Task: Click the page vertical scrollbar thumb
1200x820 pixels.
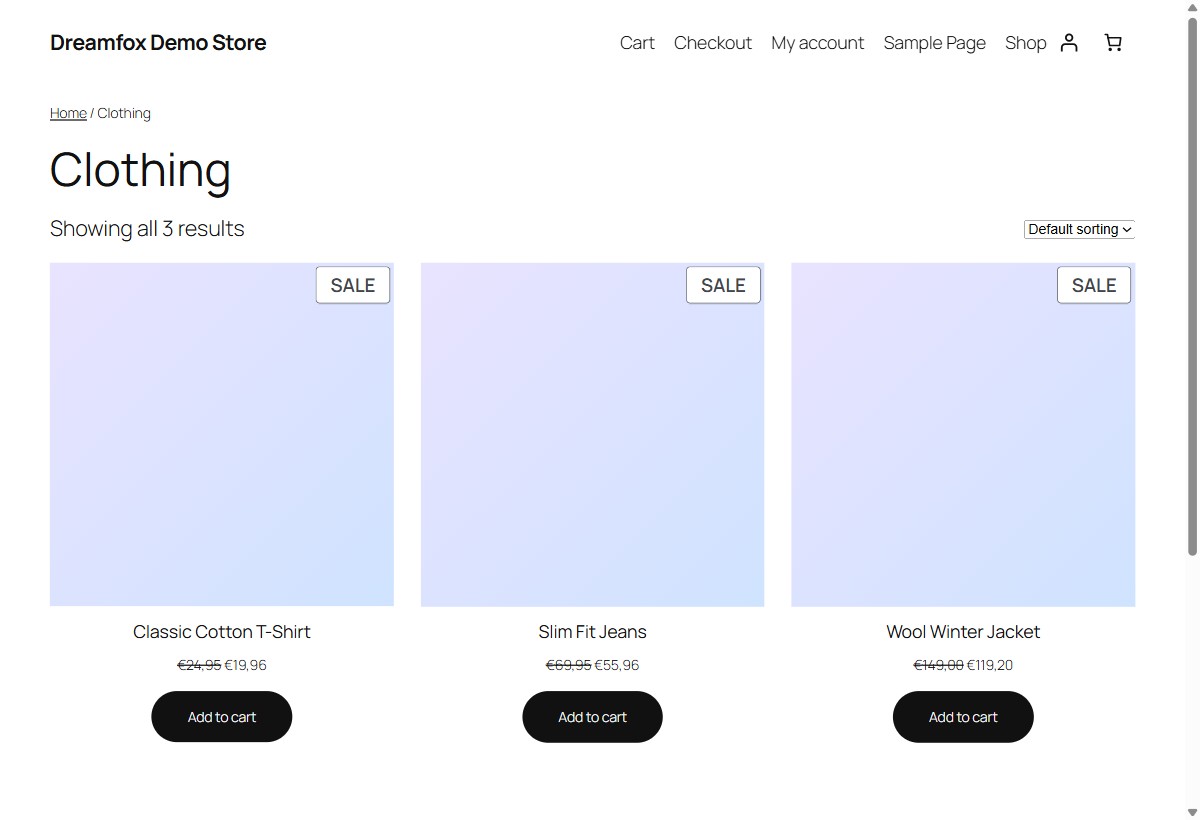Action: click(x=1192, y=286)
